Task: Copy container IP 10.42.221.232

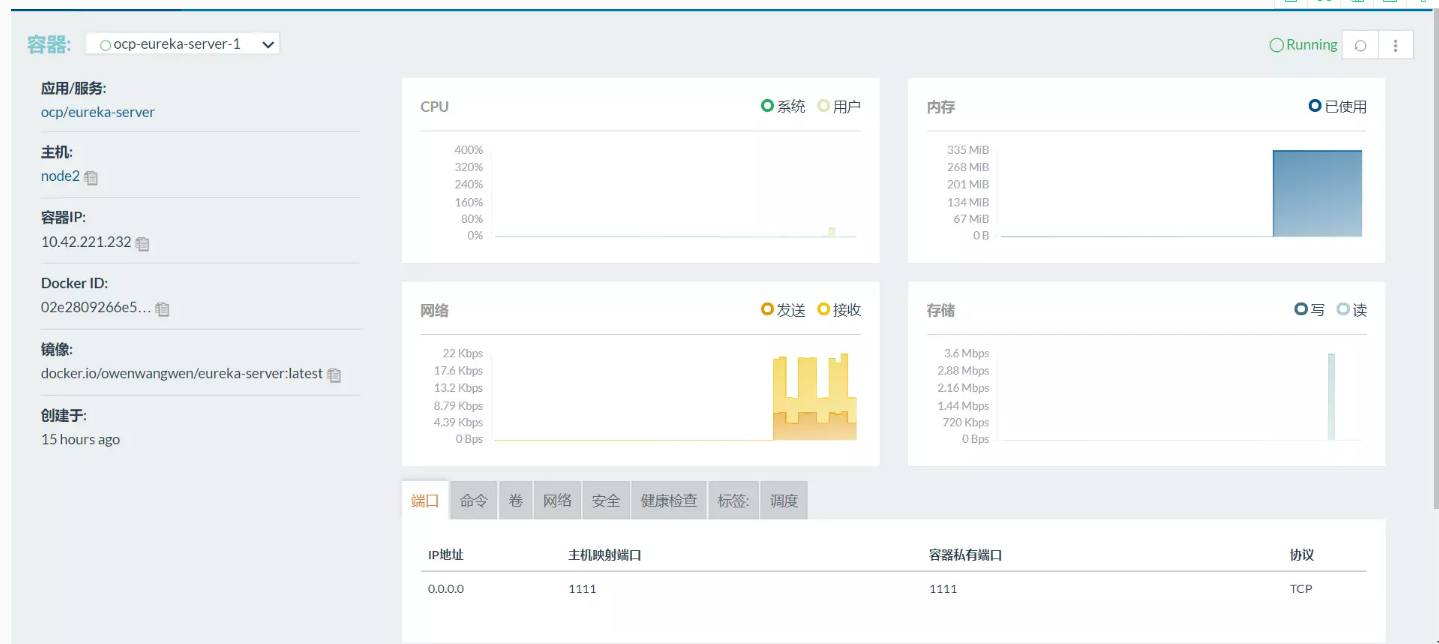Action: tap(142, 244)
